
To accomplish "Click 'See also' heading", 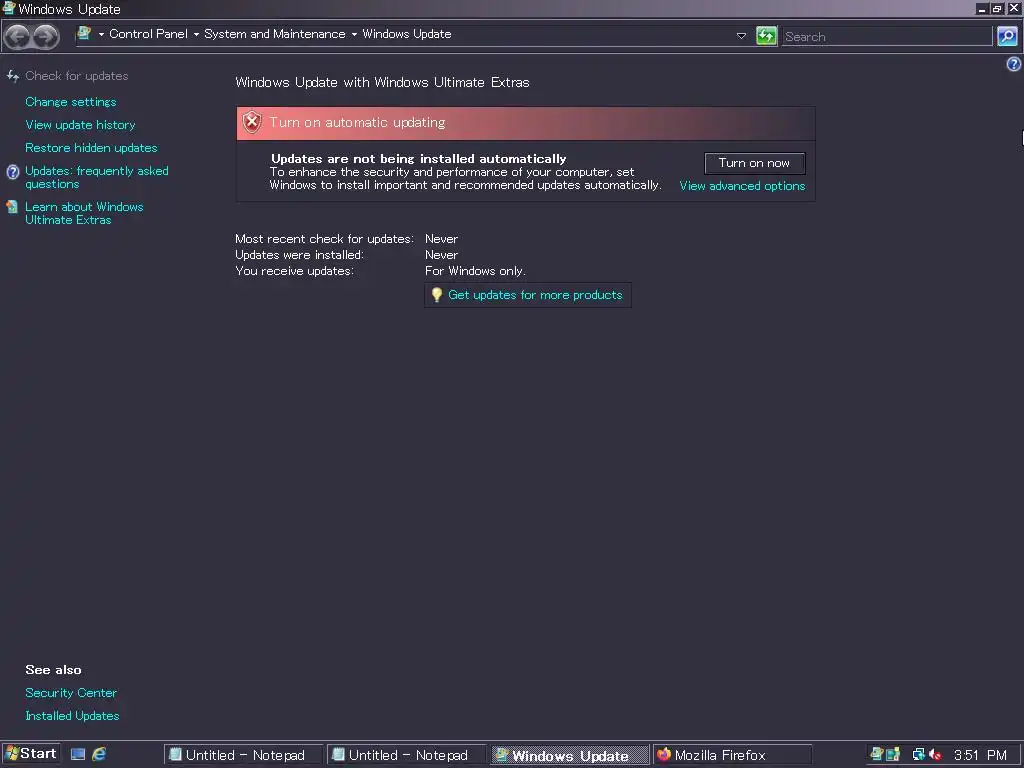I will 54,670.
